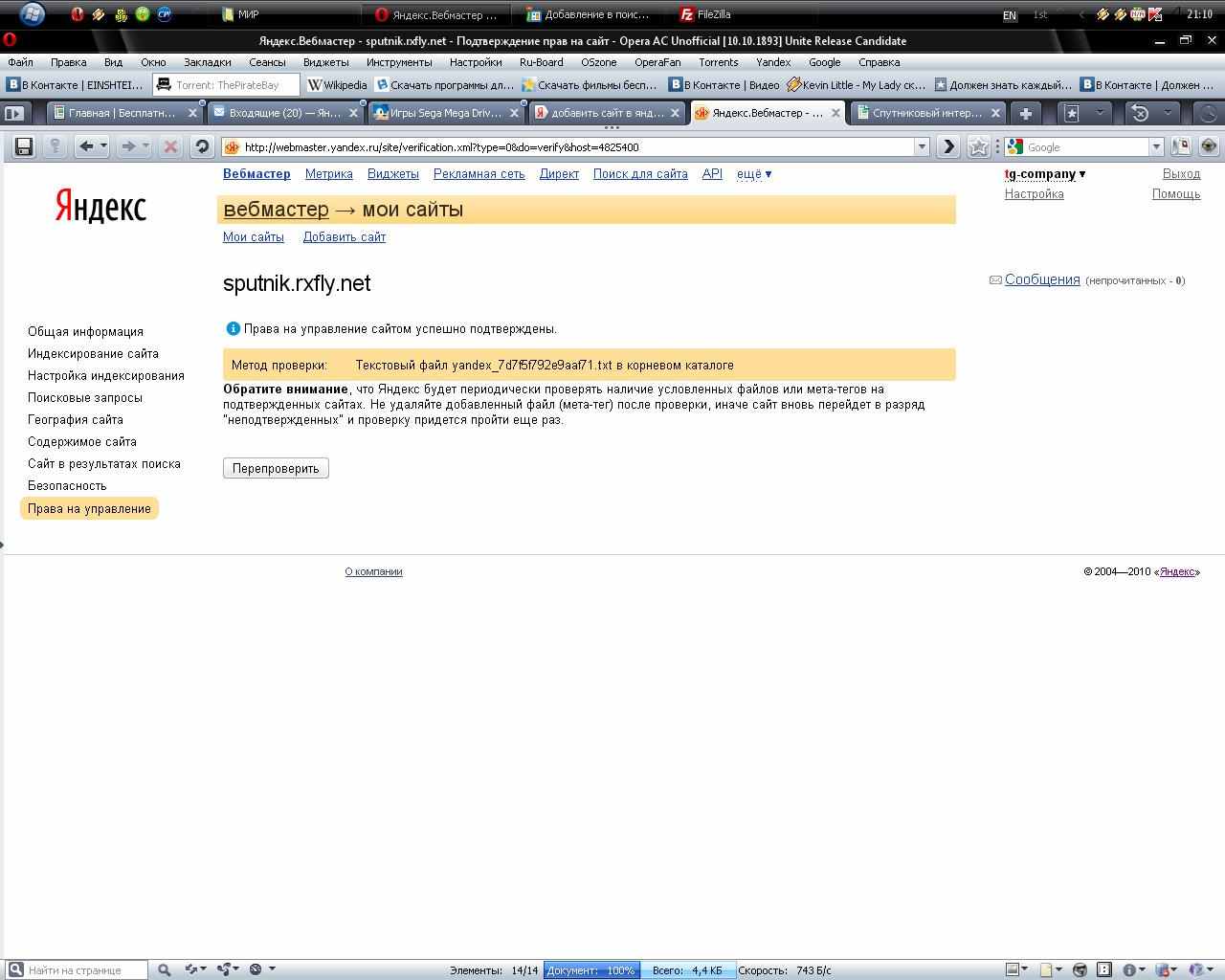
Task: Open the Инструменты menu
Action: point(399,62)
